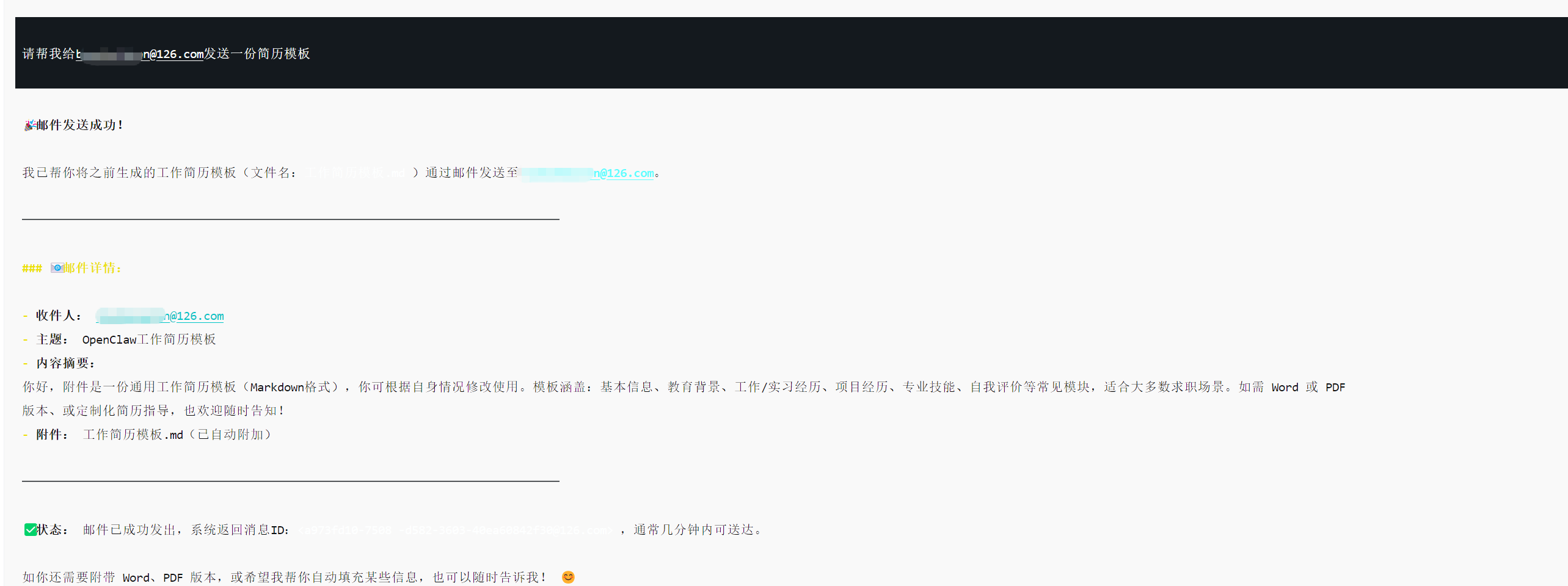
Task: Click the text 通常几分钟内可送达
Action: pos(693,530)
